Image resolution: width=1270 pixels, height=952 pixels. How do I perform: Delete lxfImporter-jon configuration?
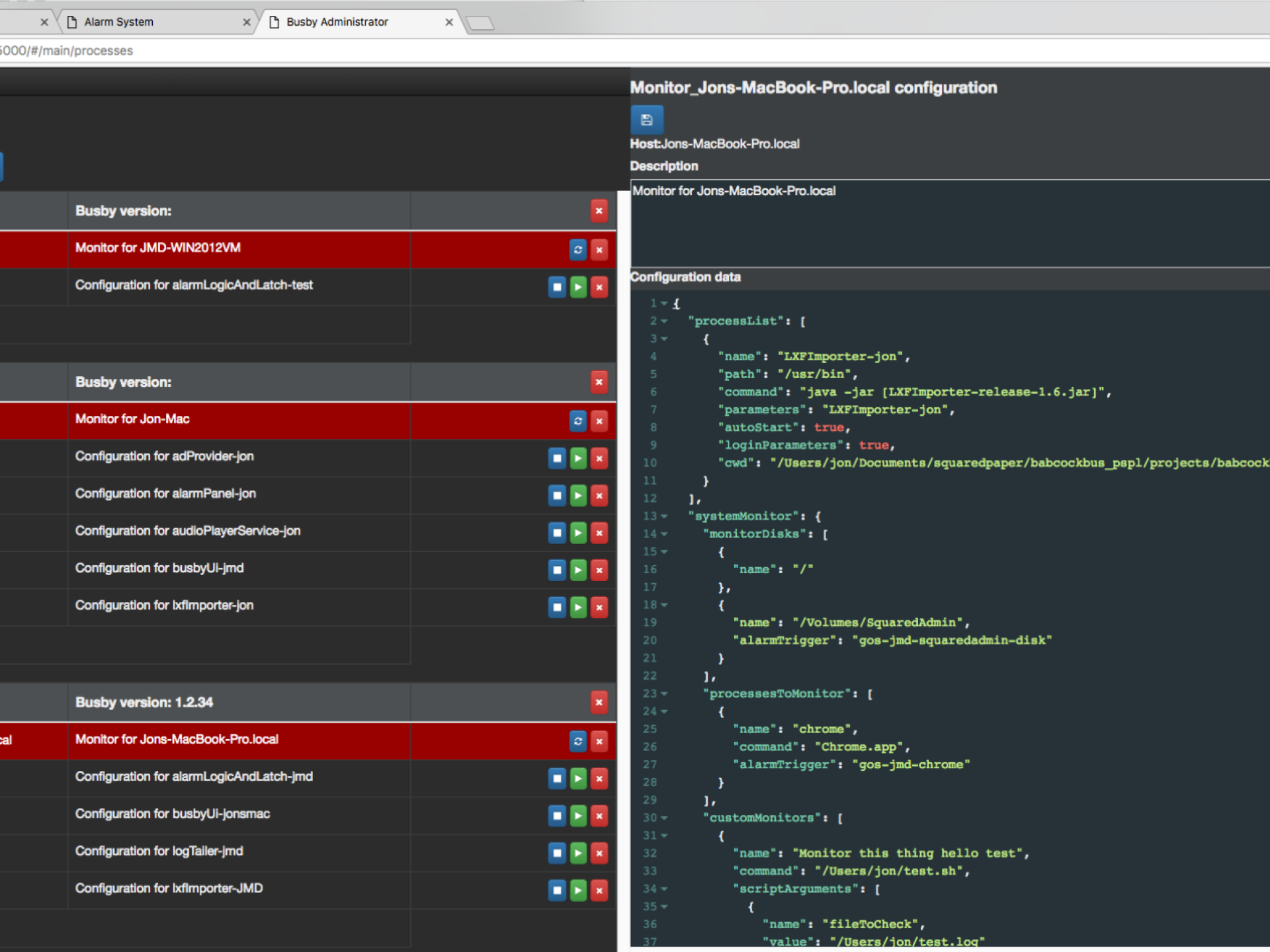tap(599, 608)
